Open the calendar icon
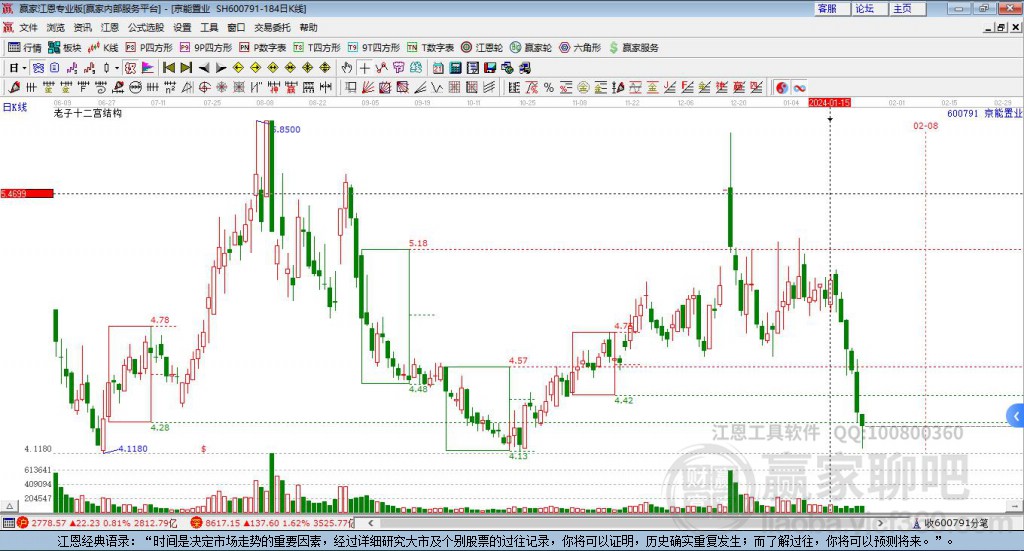This screenshot has height=551, width=1024. pyautogui.click(x=438, y=68)
